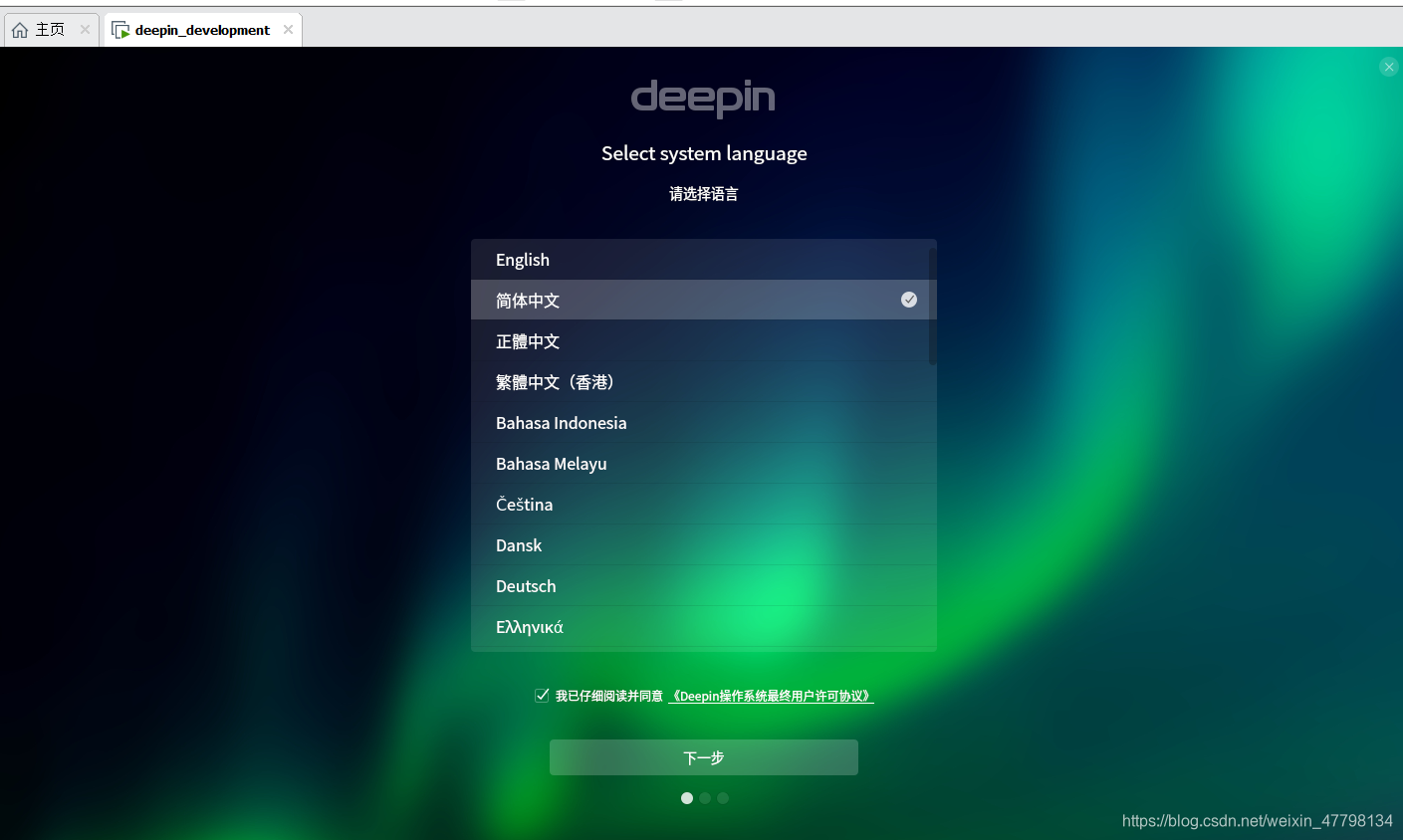Click the VM icon on deepin_development tab
This screenshot has width=1403, height=840.
pos(120,30)
